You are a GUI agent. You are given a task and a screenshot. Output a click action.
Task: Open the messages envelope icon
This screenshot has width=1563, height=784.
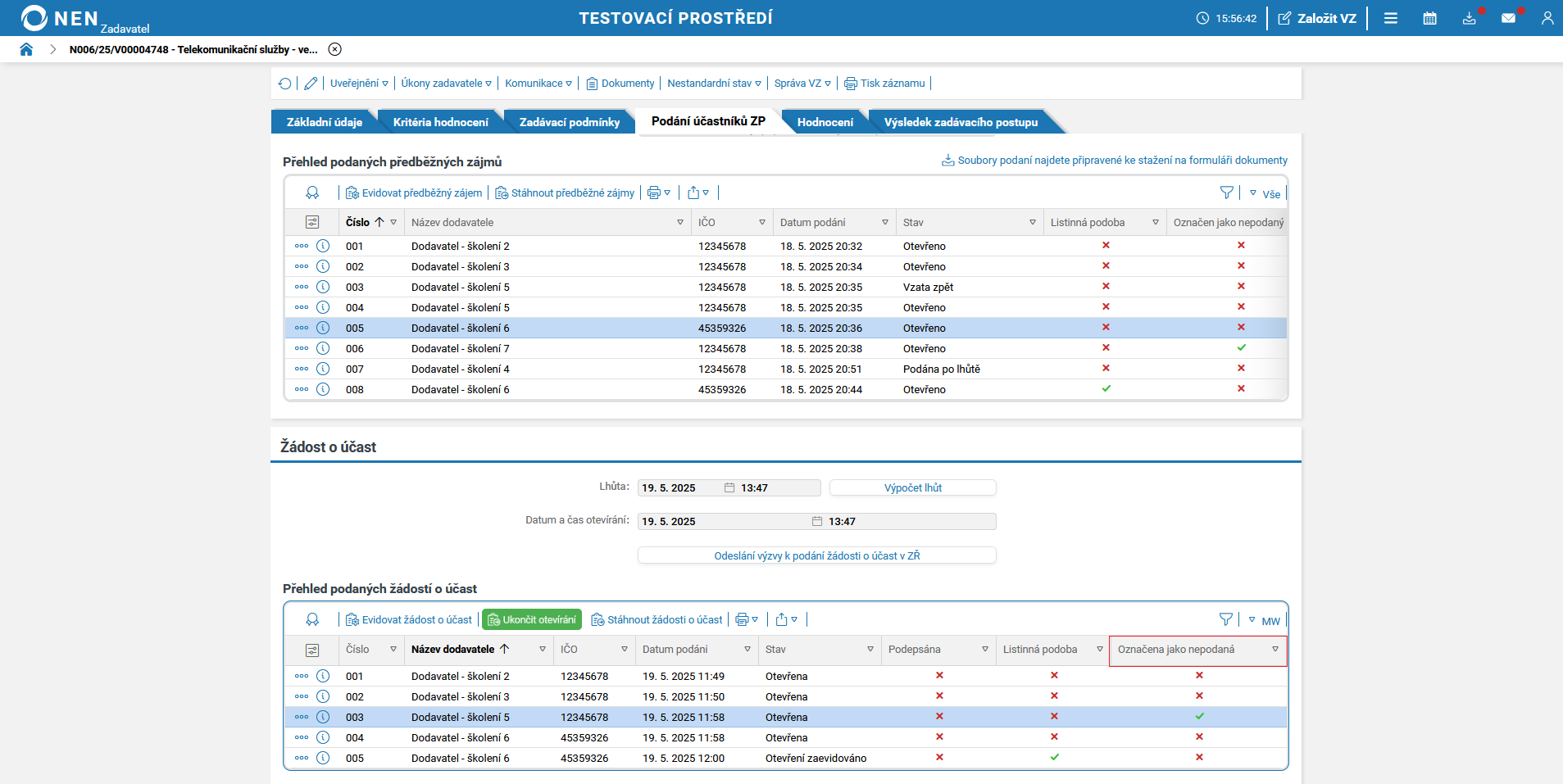tap(1508, 18)
